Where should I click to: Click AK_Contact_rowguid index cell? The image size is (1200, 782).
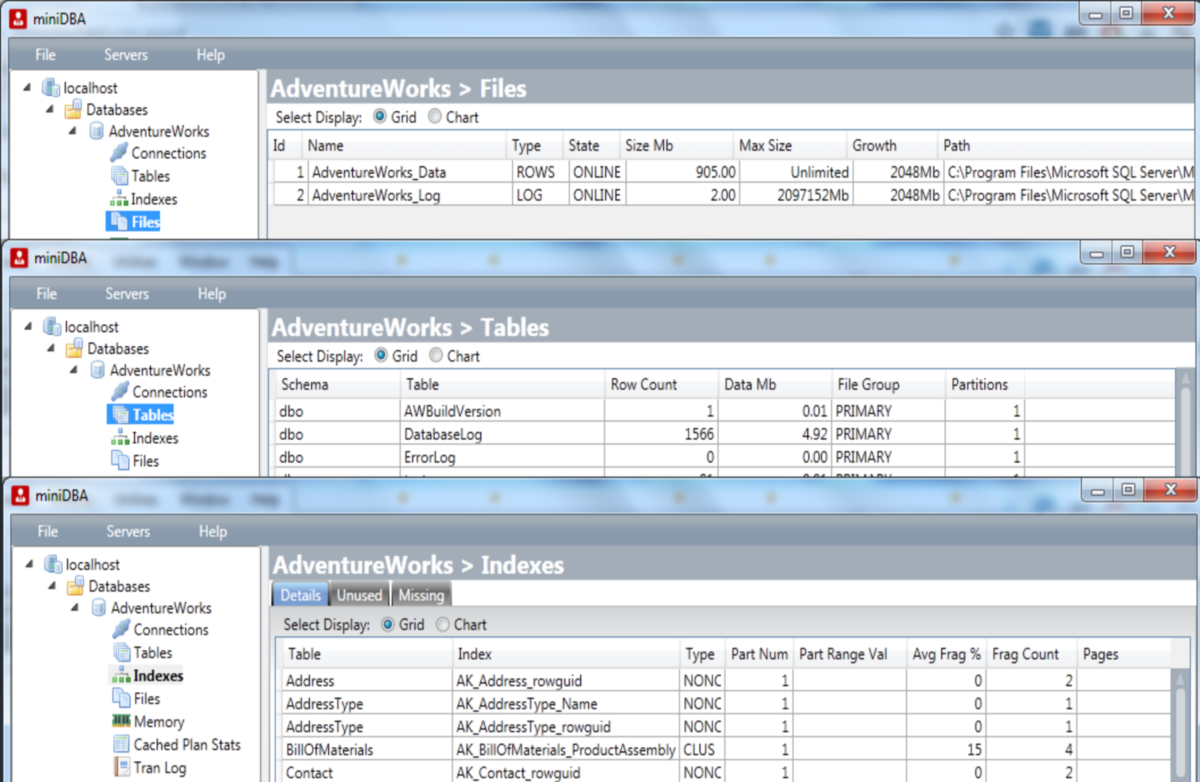tap(566, 773)
